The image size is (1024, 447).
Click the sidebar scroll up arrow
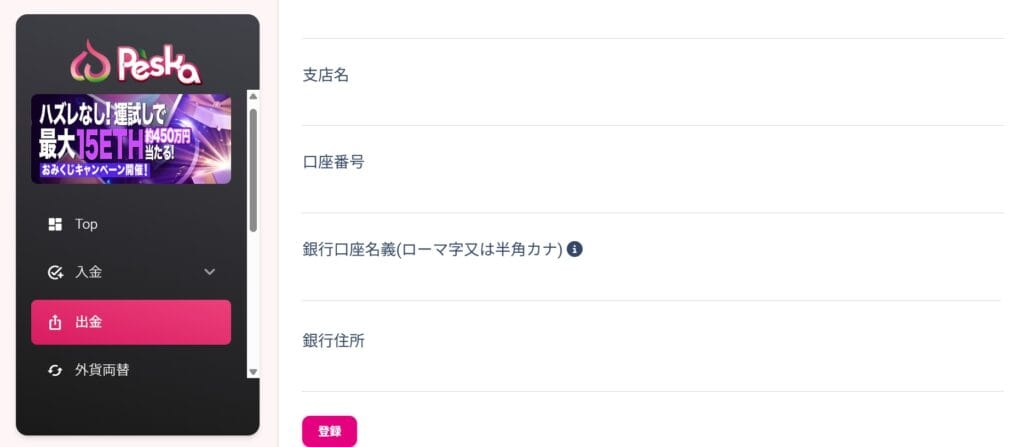pyautogui.click(x=253, y=96)
